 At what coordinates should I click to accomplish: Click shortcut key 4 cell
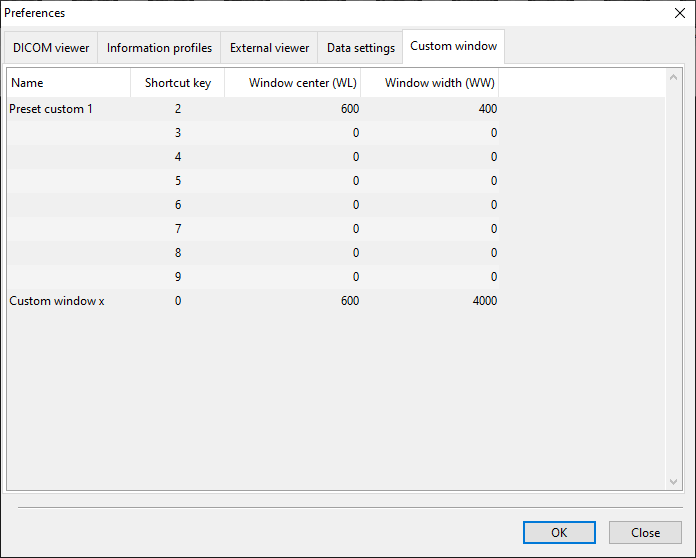point(178,157)
